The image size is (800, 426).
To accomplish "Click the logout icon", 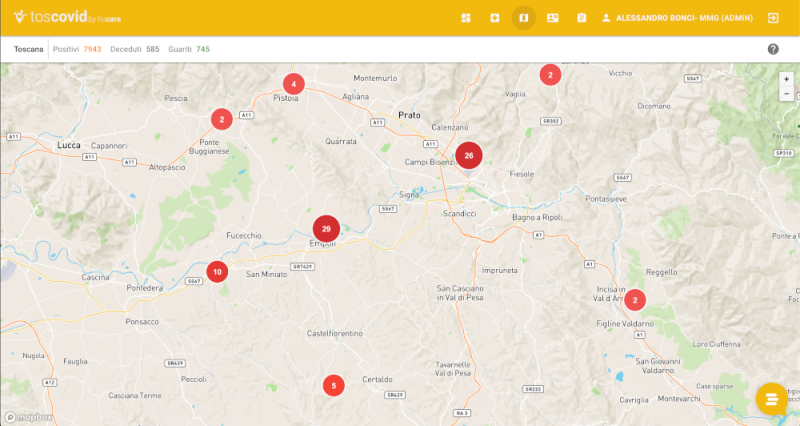I will 773,18.
